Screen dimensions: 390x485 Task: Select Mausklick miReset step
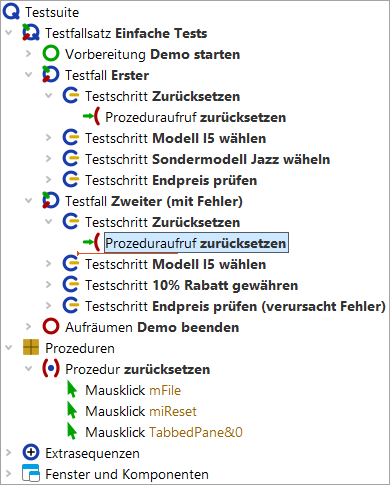pos(141,411)
